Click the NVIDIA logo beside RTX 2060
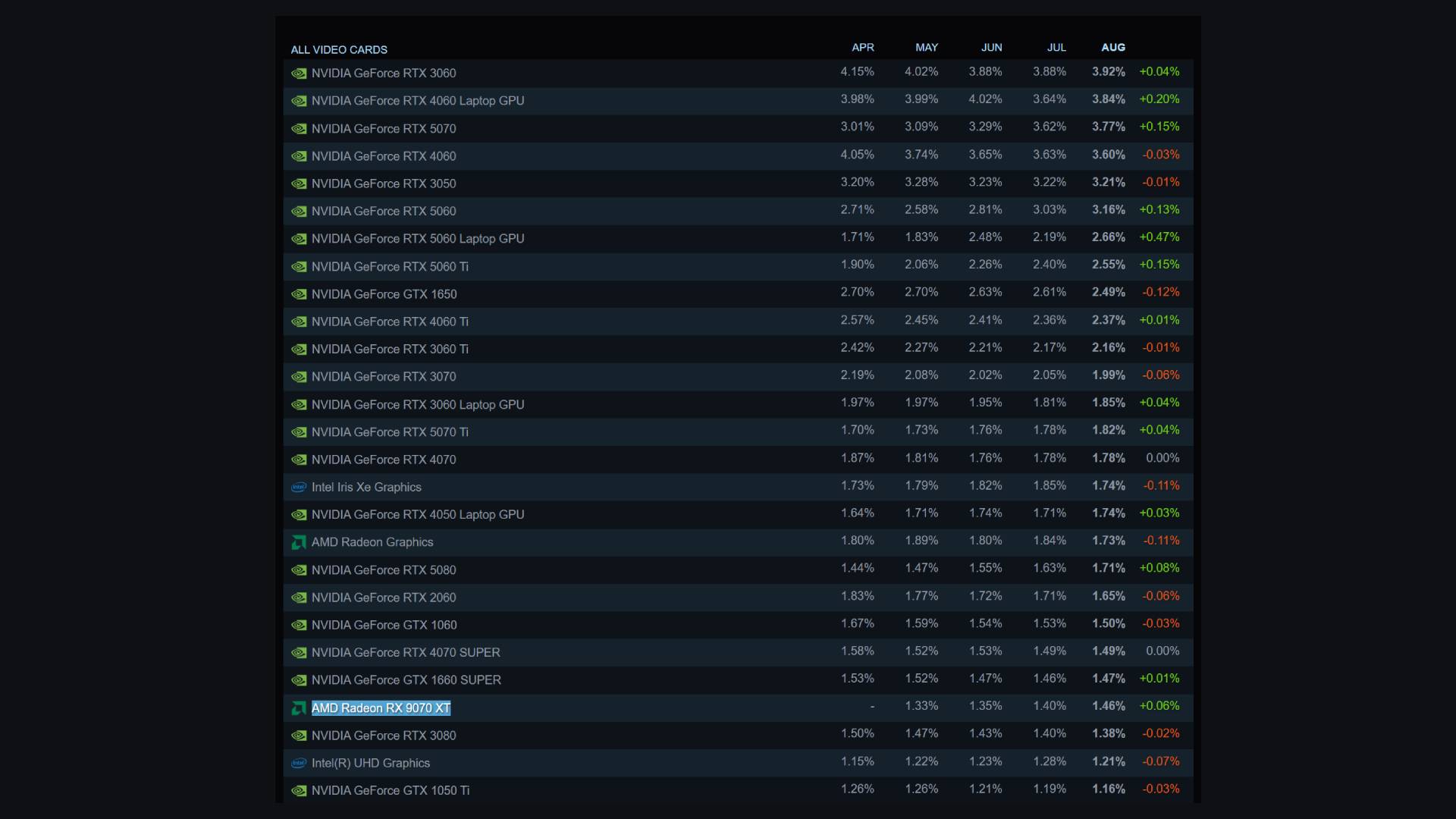1456x819 pixels. click(299, 598)
